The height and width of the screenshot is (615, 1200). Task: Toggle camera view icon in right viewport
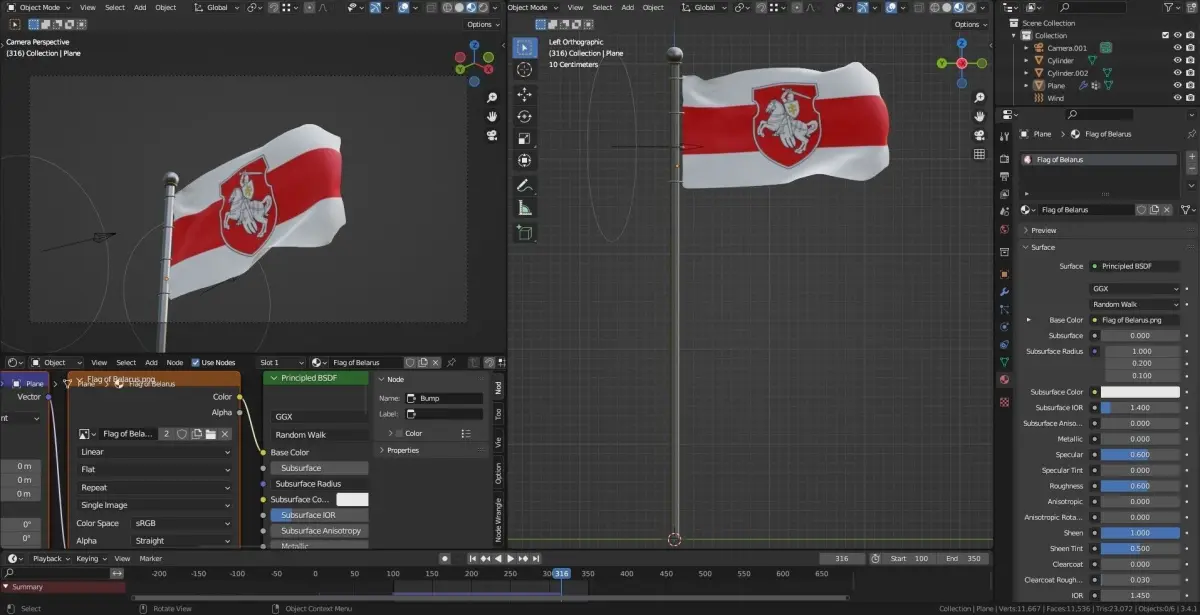979,135
